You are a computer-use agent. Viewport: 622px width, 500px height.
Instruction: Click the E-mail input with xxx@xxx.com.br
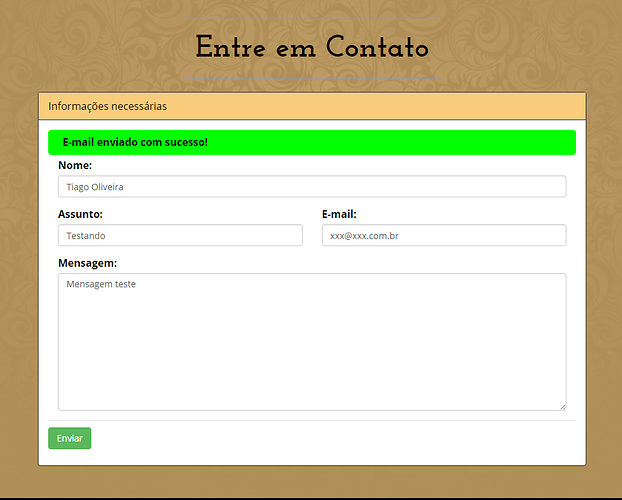point(444,235)
